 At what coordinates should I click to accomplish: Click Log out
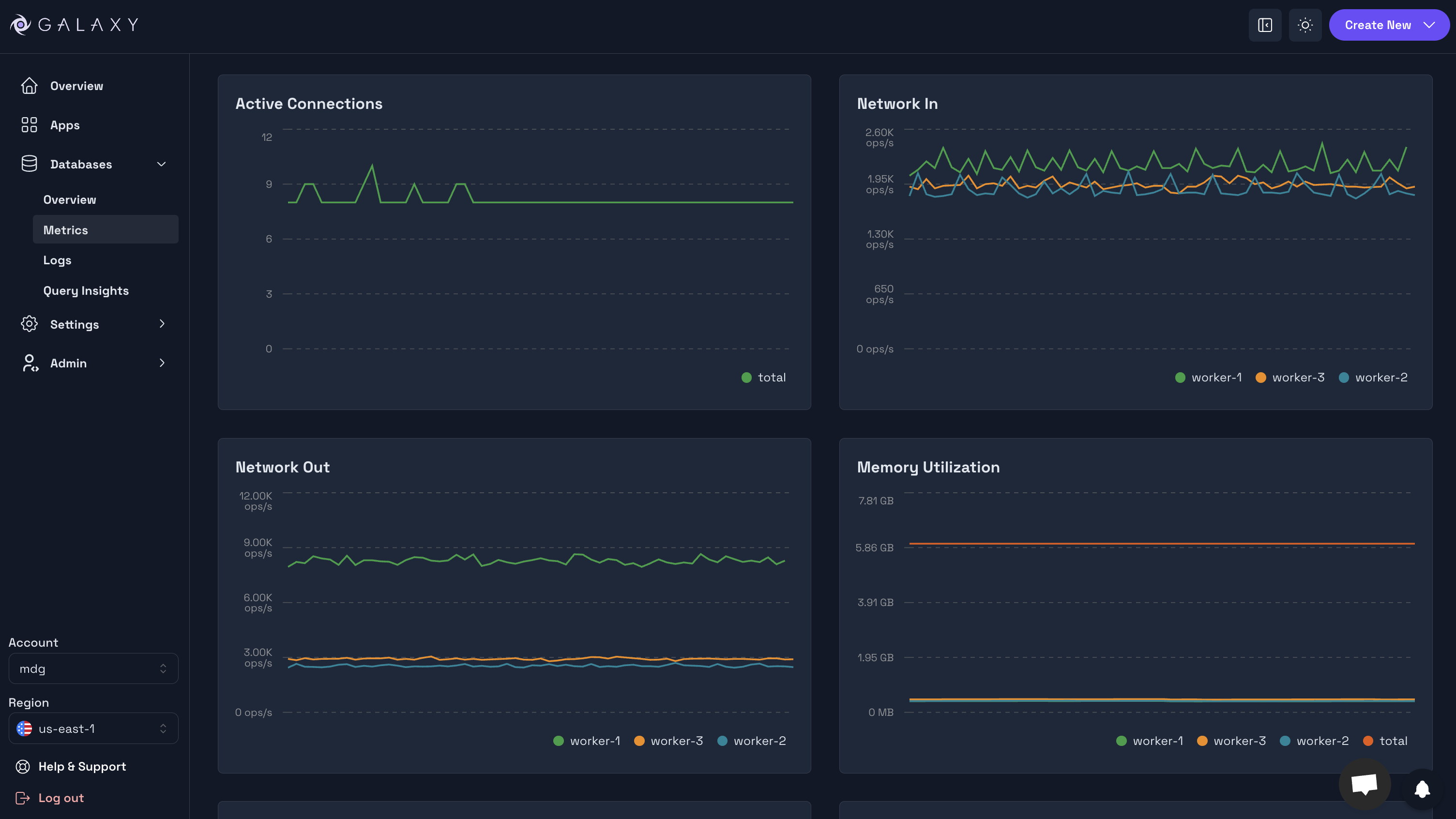pos(60,798)
